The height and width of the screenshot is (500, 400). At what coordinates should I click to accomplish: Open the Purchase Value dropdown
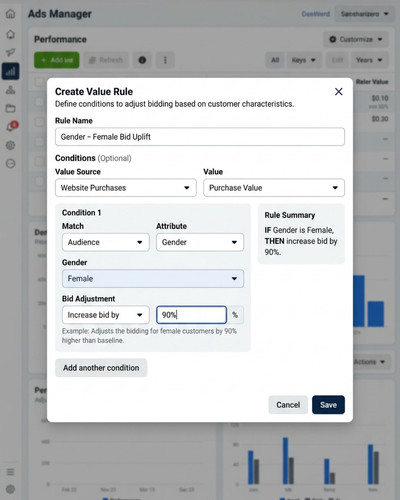[274, 188]
